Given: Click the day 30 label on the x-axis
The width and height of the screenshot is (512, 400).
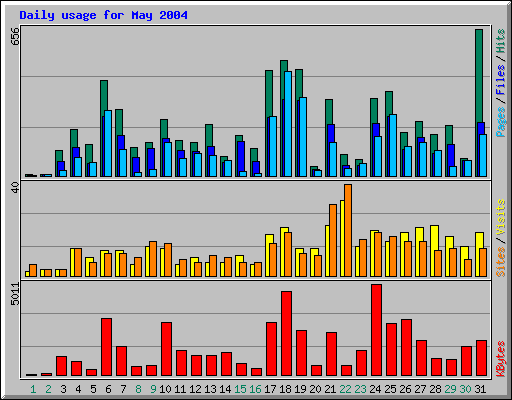Looking at the screenshot, I should pos(465,389).
